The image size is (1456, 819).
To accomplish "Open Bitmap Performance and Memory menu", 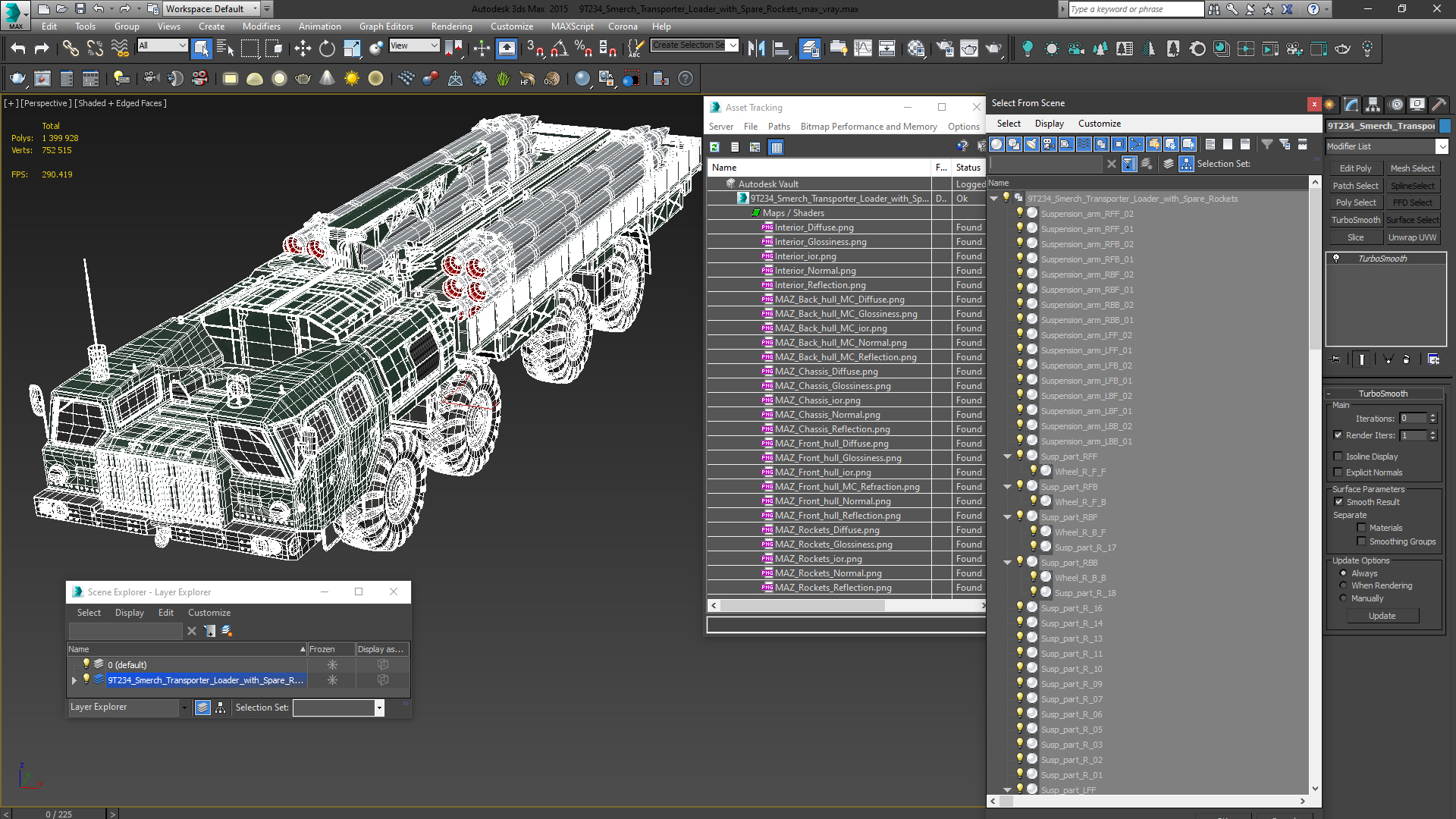I will tap(868, 127).
